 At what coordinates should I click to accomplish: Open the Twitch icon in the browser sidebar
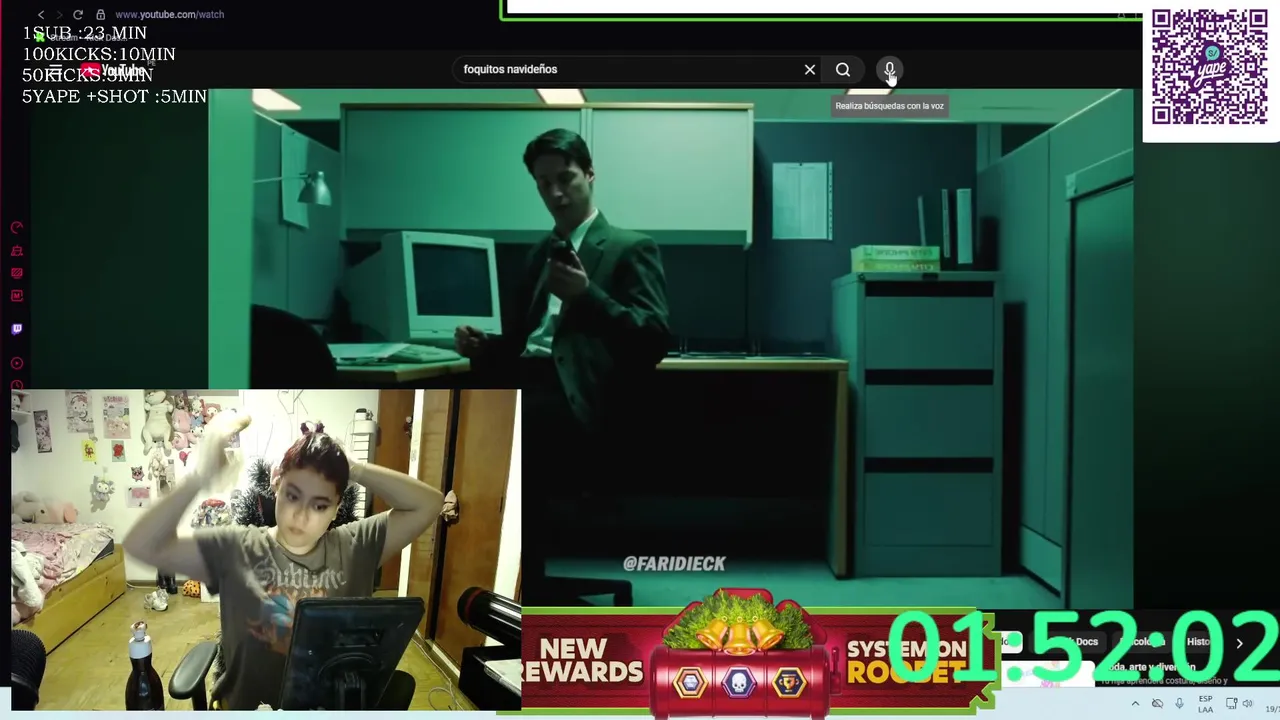(x=17, y=328)
